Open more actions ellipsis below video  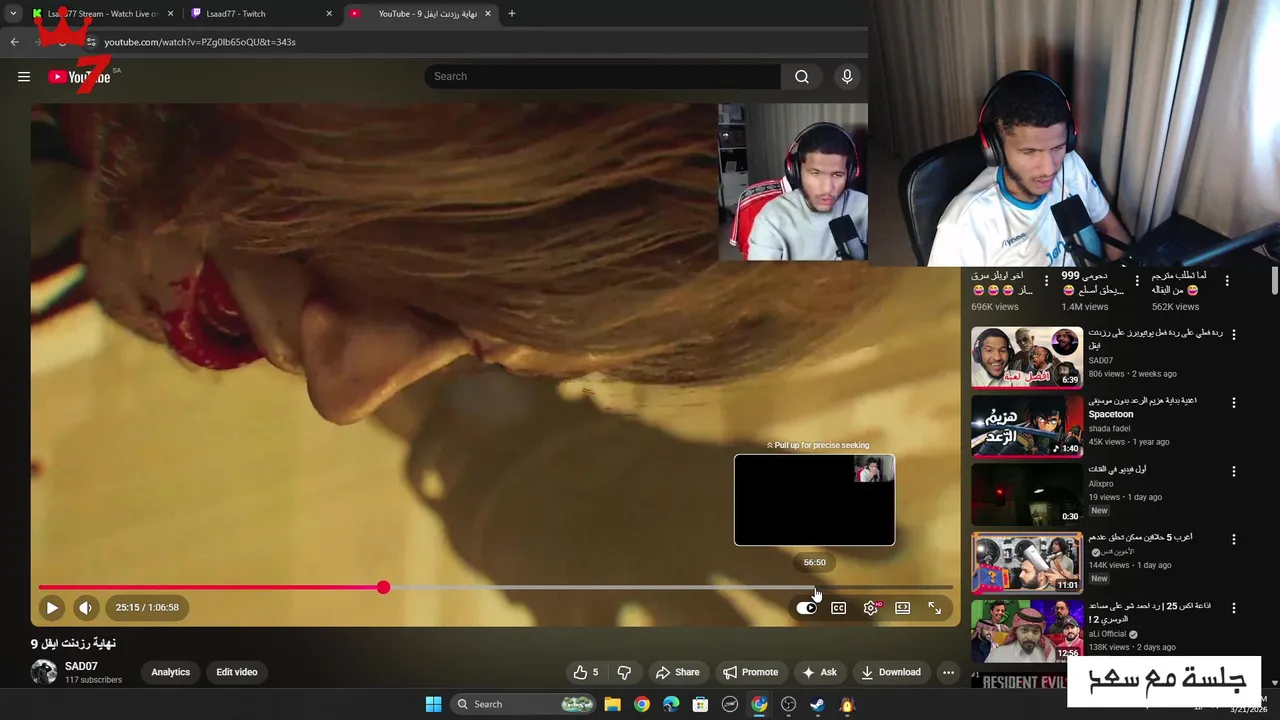point(948,672)
